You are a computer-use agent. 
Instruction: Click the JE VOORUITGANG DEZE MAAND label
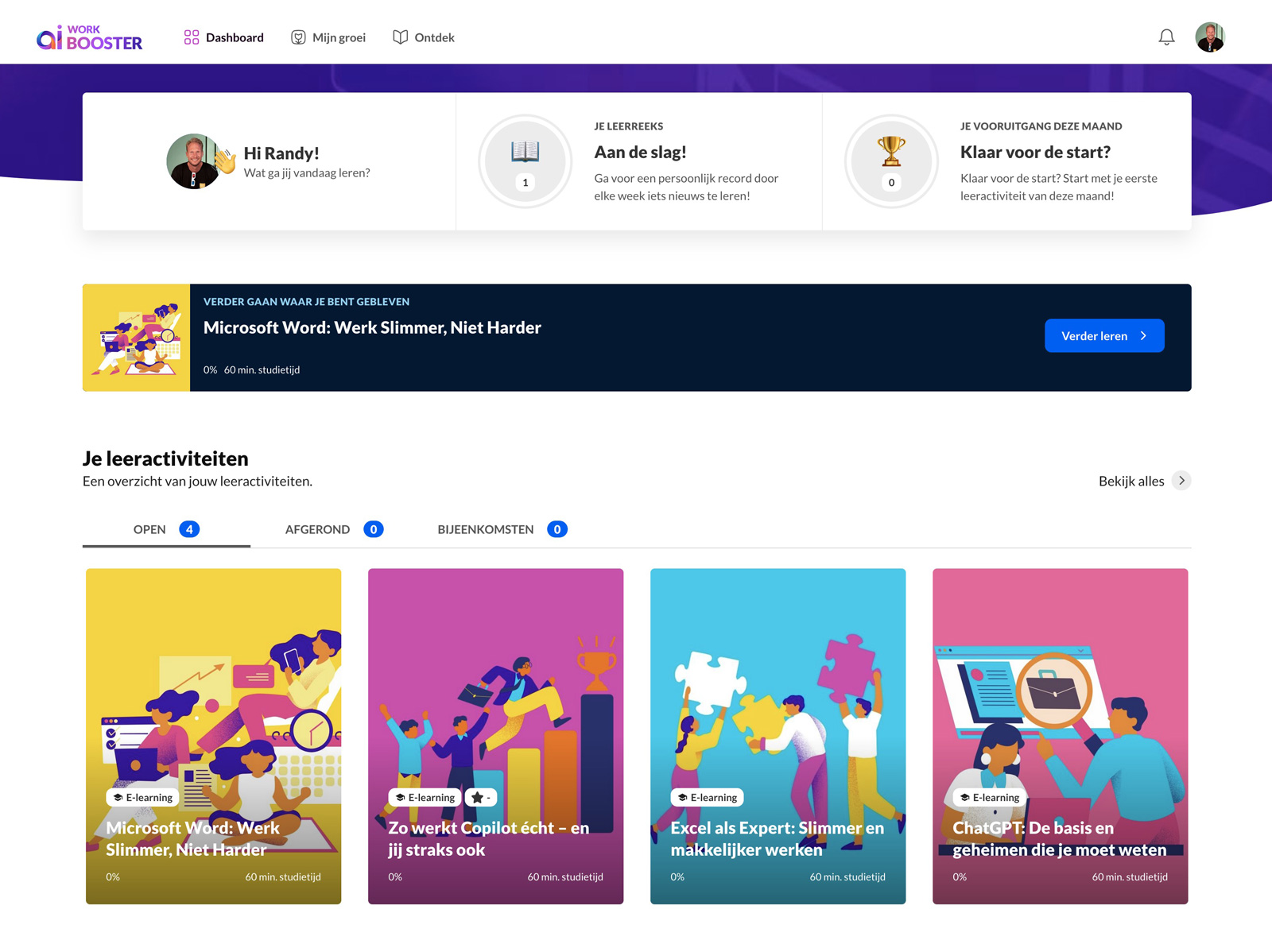[x=1041, y=126]
